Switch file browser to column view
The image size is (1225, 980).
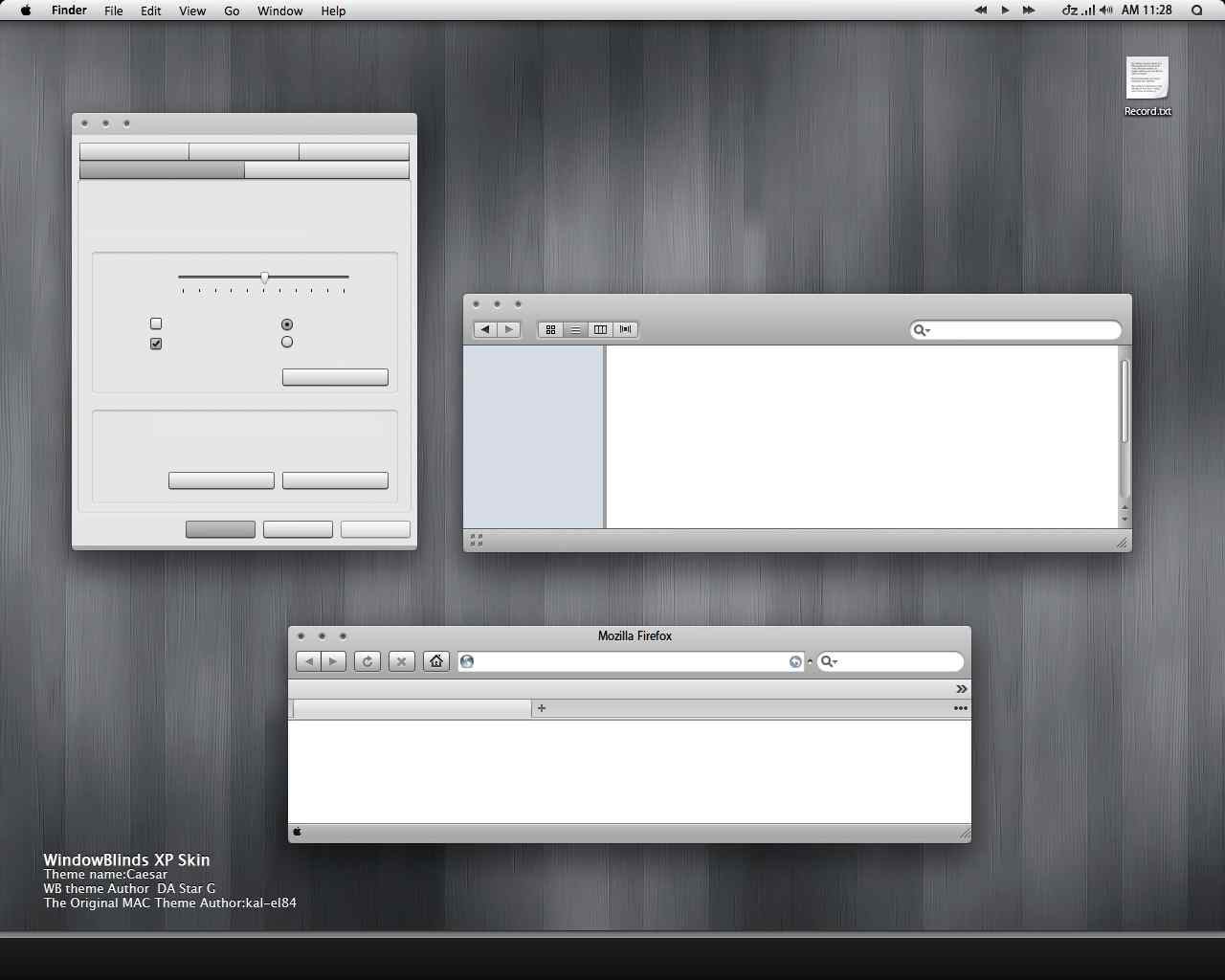600,329
